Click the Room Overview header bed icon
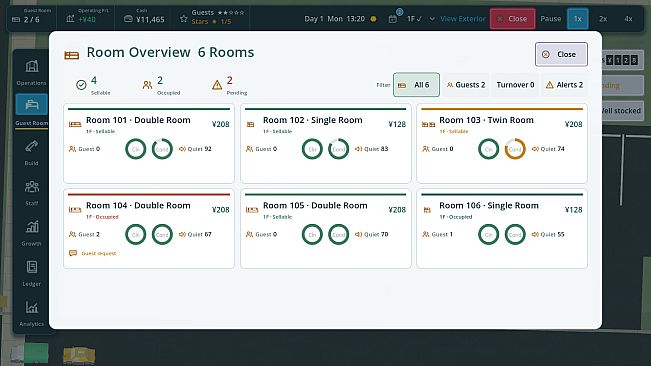651x366 pixels. 71,55
